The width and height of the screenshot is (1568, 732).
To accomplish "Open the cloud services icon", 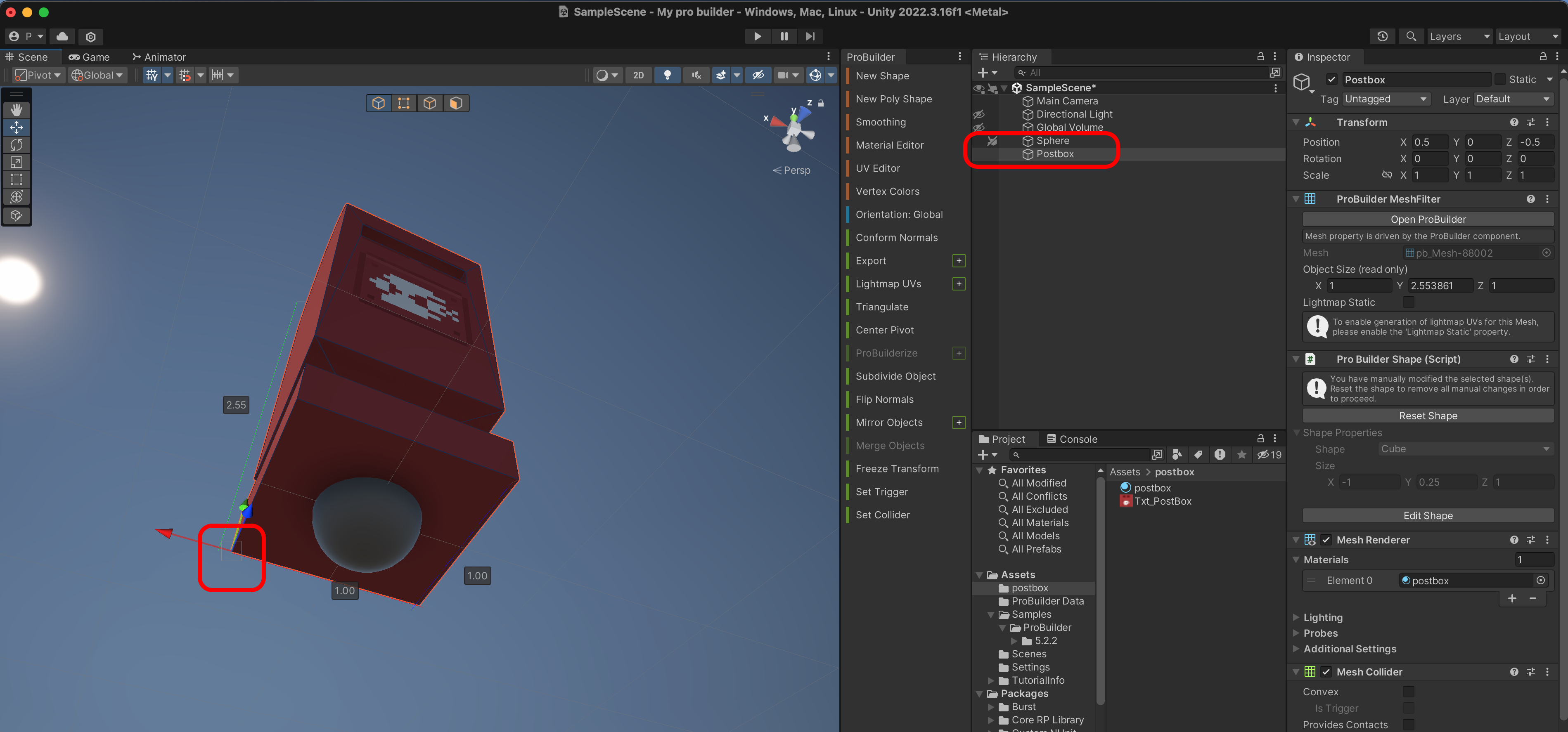I will coord(62,36).
